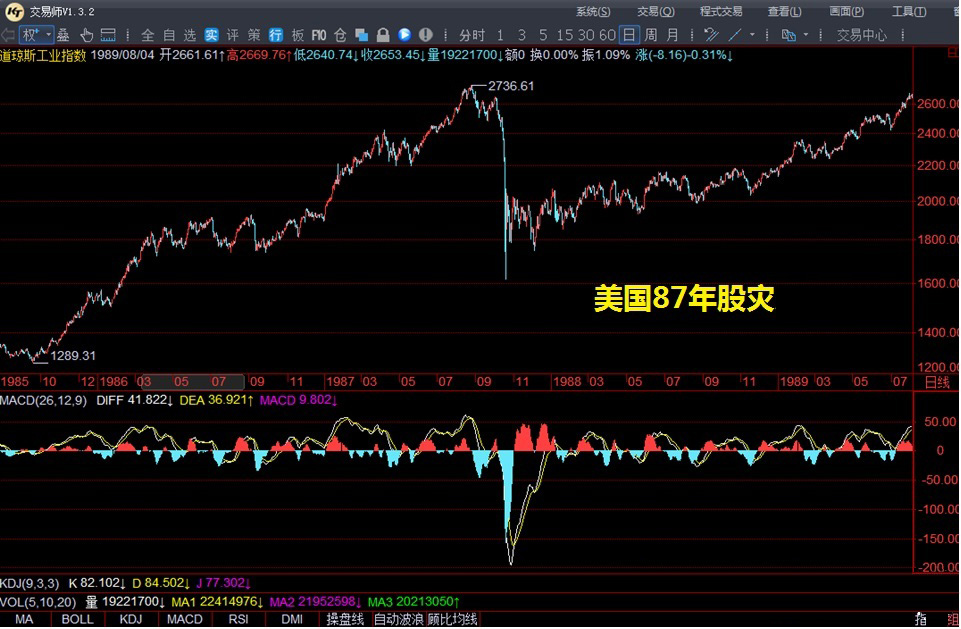
Task: Open the 系统(S) menu
Action: (x=593, y=12)
